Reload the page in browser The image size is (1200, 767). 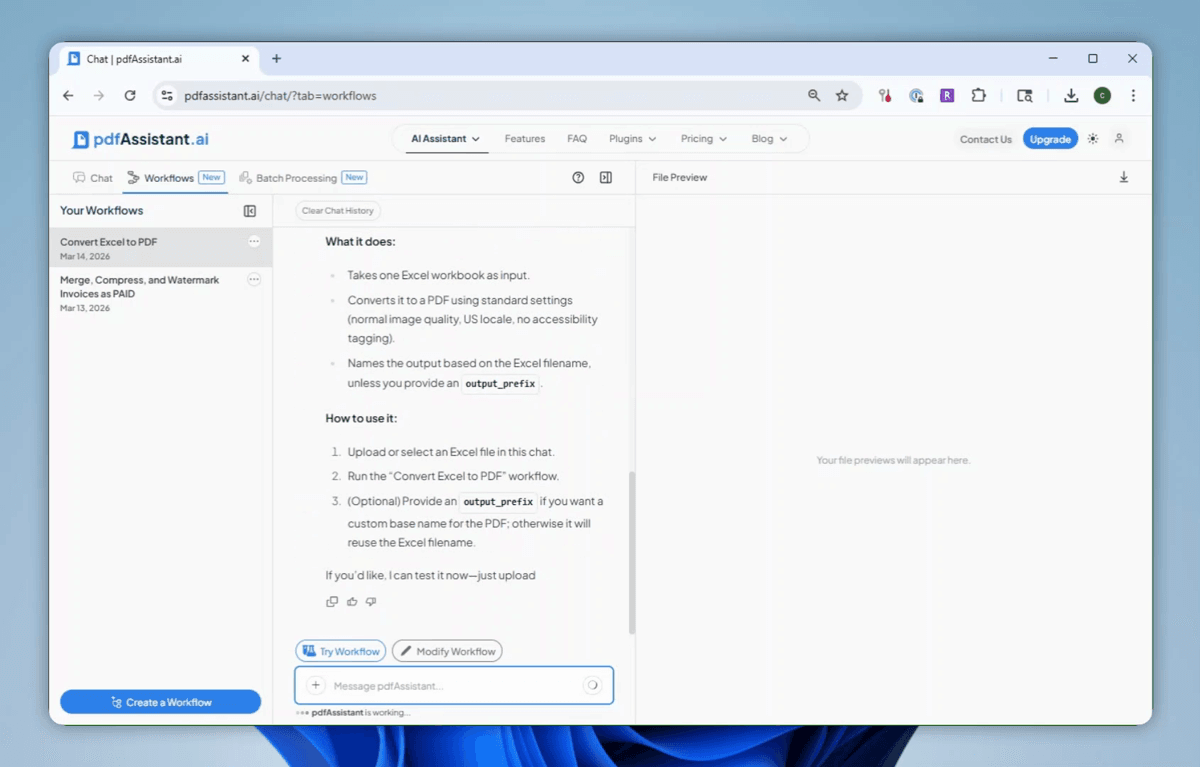129,96
